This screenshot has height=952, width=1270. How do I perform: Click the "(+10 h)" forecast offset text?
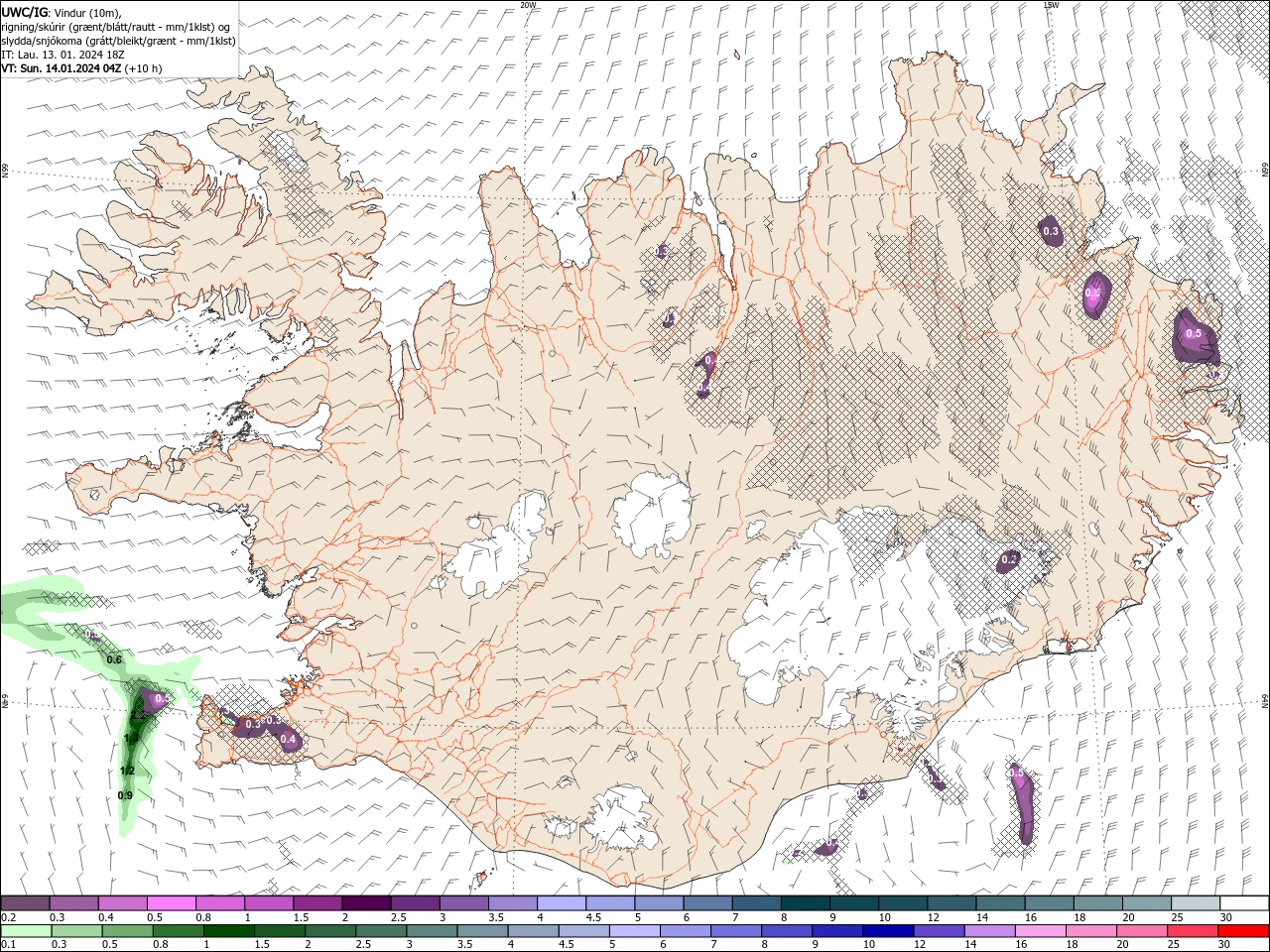click(x=144, y=68)
